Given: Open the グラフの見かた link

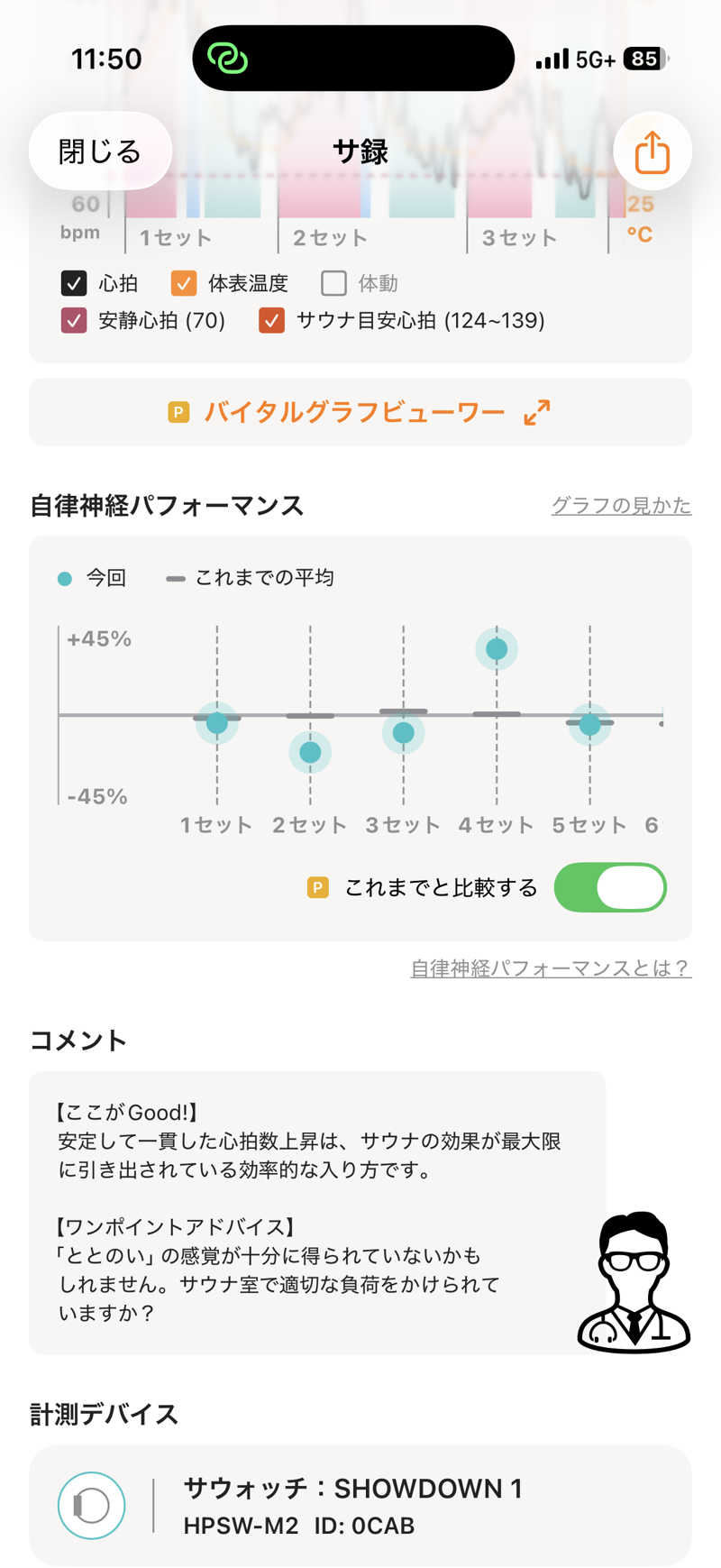Looking at the screenshot, I should coord(621,505).
